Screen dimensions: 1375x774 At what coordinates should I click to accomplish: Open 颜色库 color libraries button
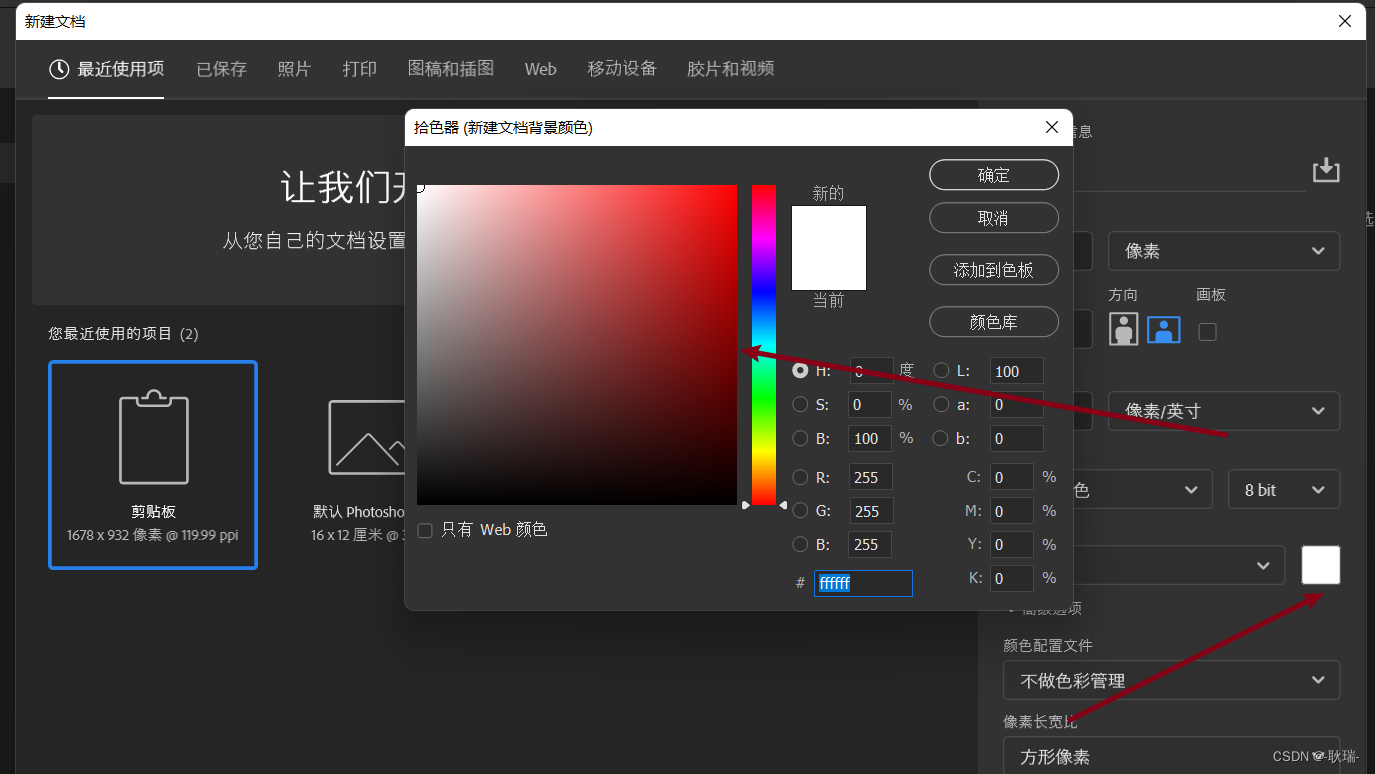pyautogui.click(x=994, y=322)
